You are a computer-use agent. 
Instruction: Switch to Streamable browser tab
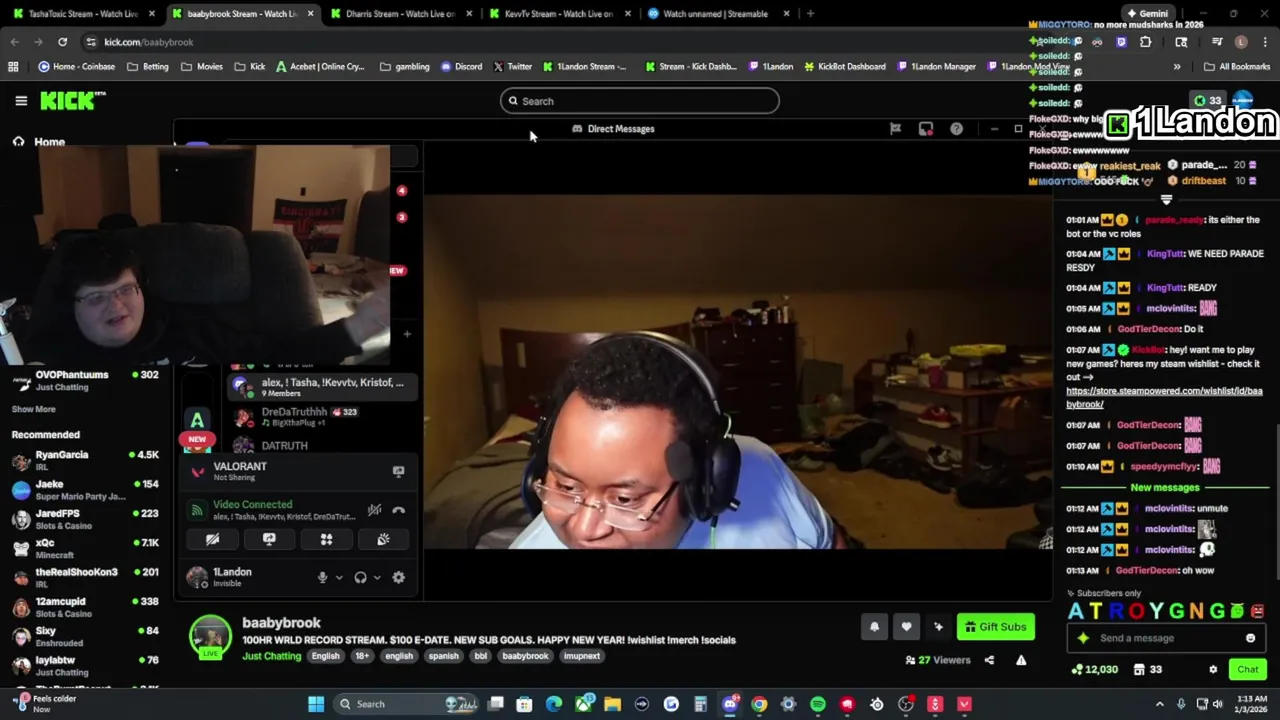(718, 14)
